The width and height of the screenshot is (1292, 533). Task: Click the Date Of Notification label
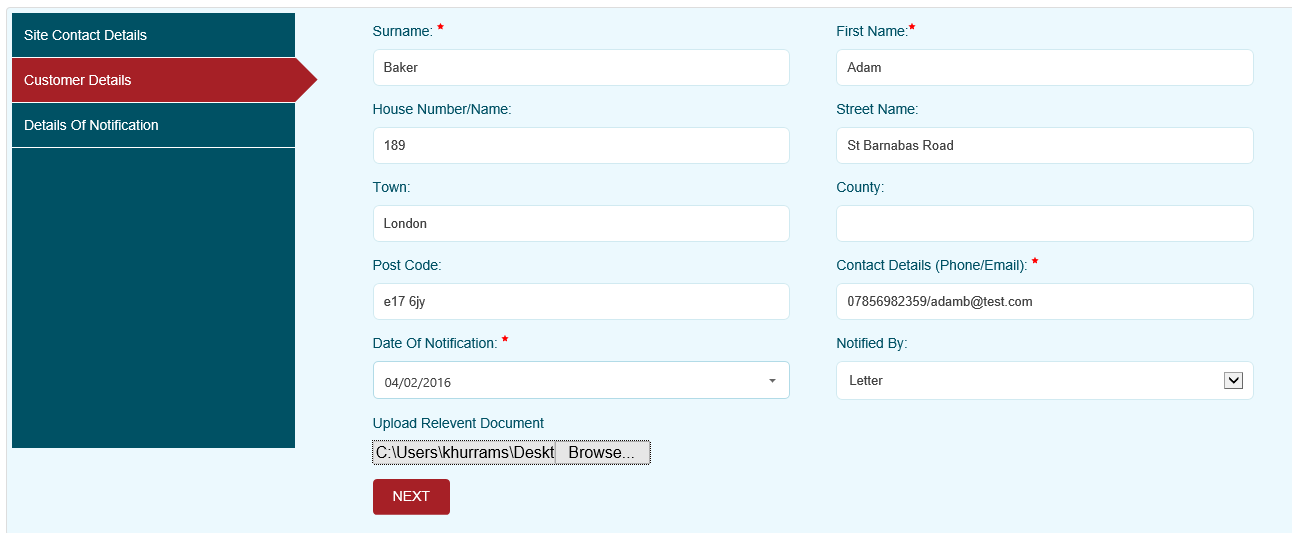(434, 343)
